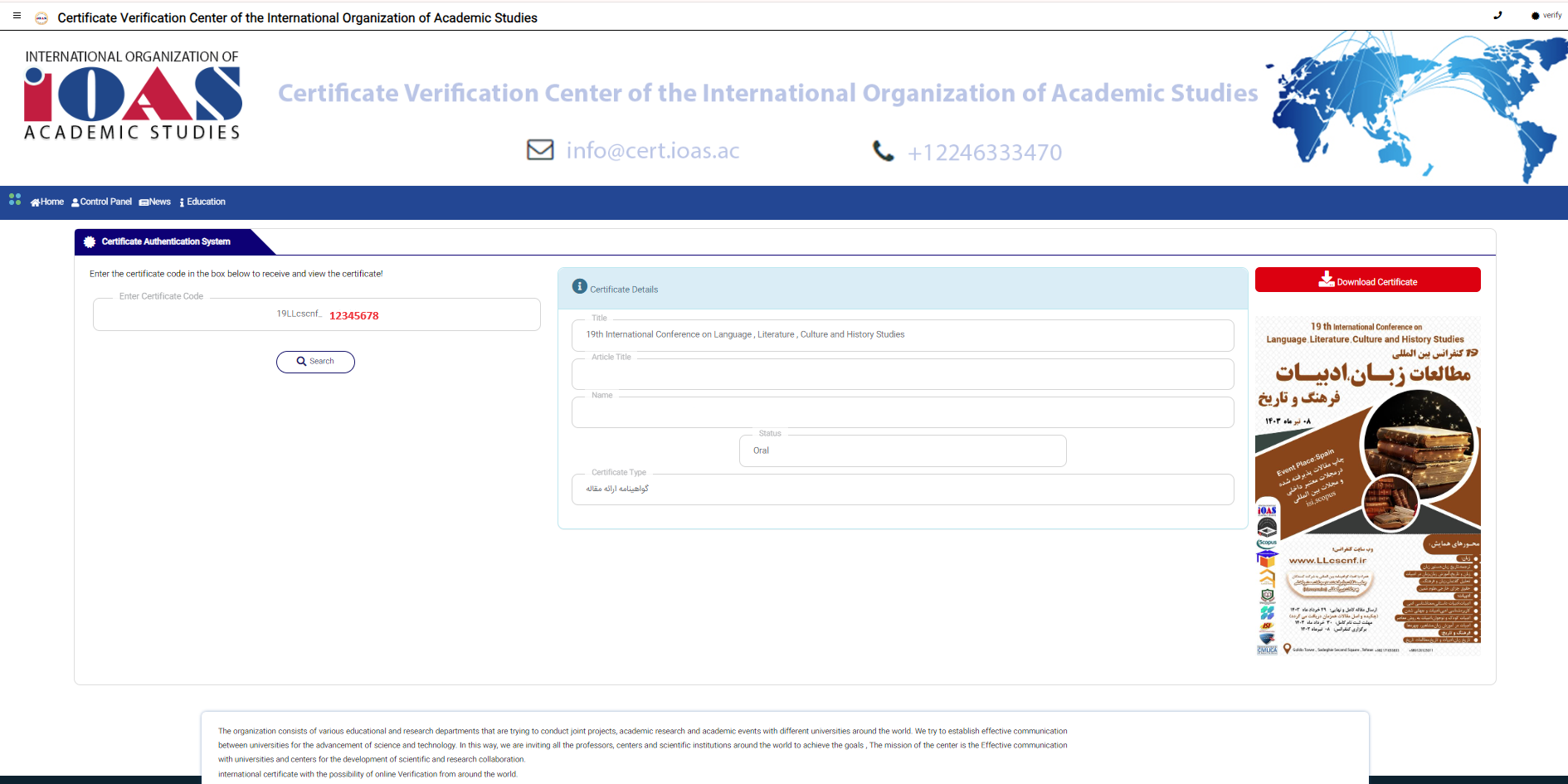This screenshot has height=784, width=1568.
Task: Click the Article Title field
Action: tap(903, 374)
